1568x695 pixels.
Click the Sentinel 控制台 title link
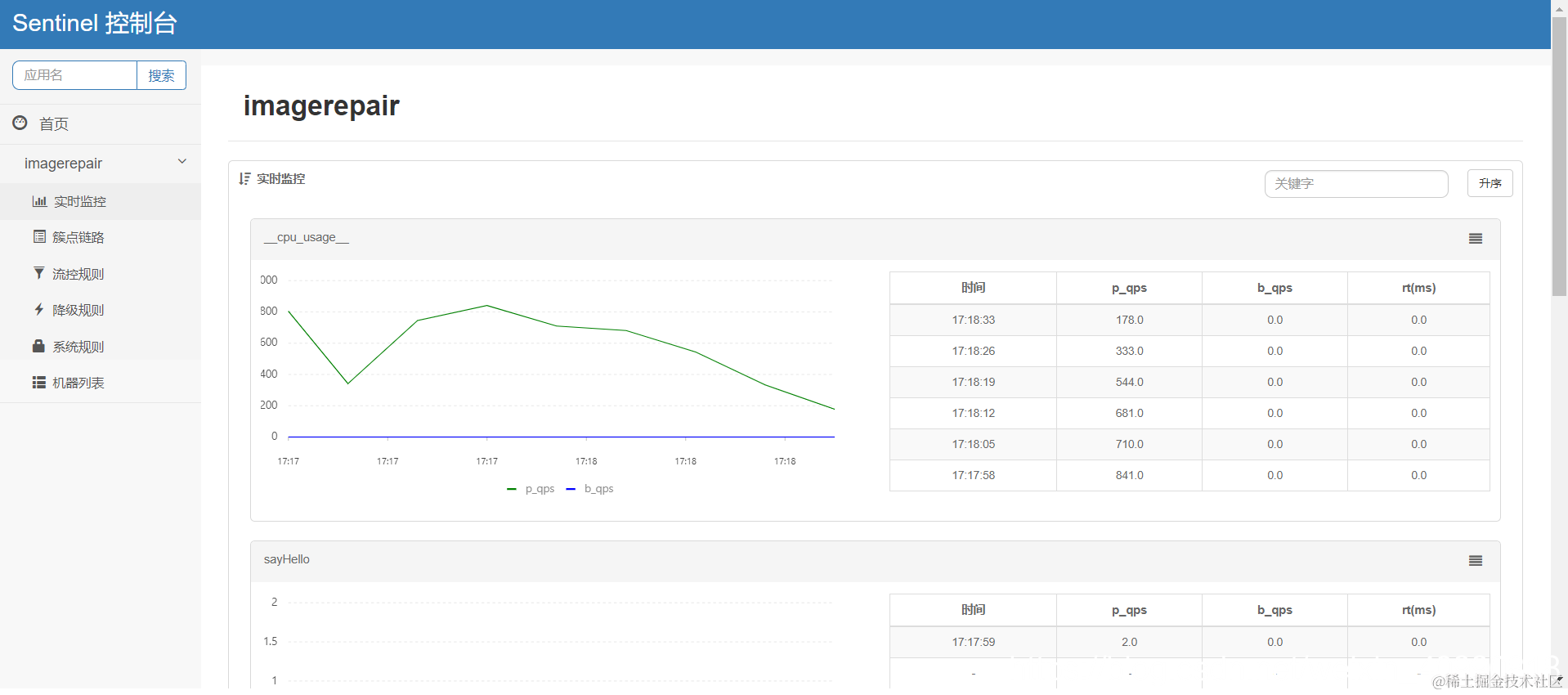tap(95, 23)
